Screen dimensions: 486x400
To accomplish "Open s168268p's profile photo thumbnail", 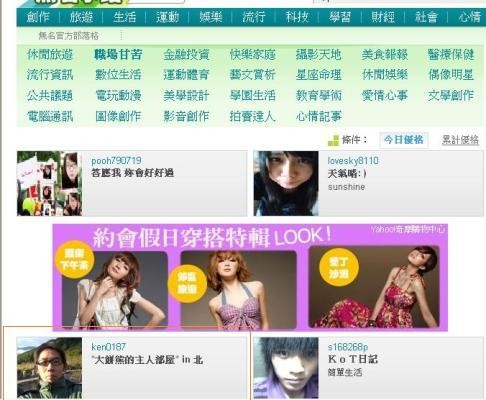I will [x=286, y=368].
